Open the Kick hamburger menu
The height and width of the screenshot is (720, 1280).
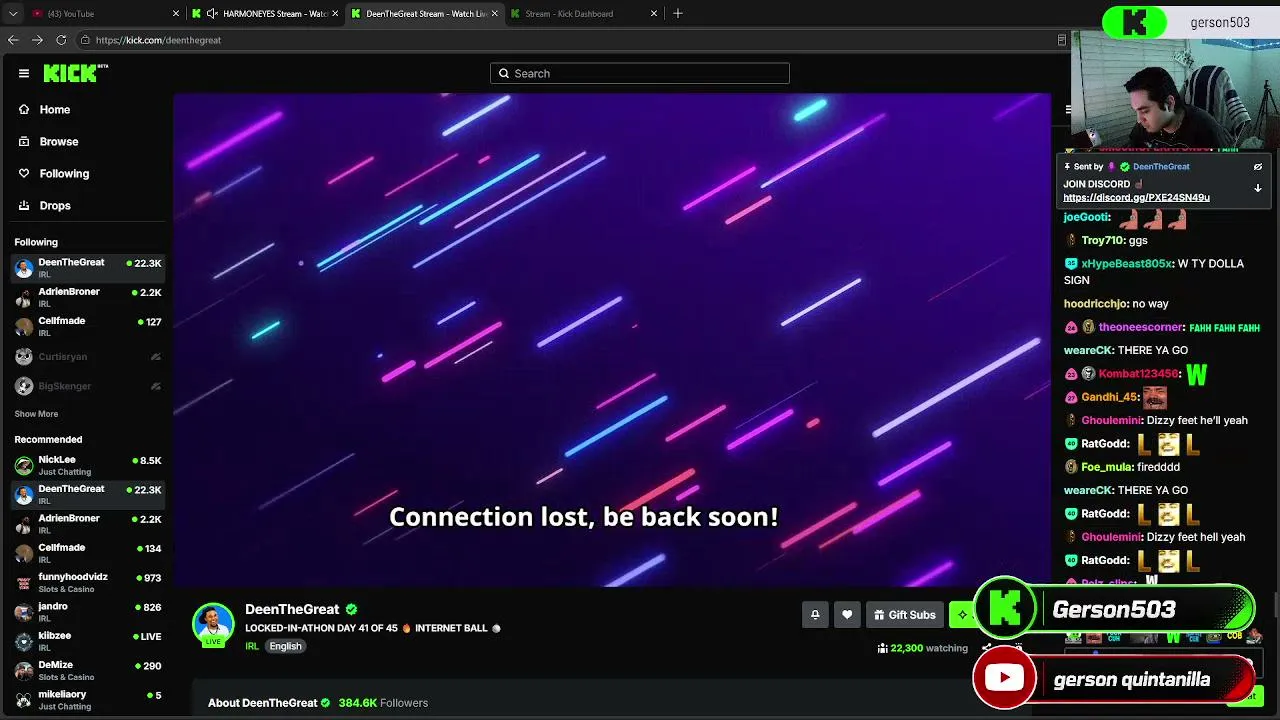tap(24, 73)
